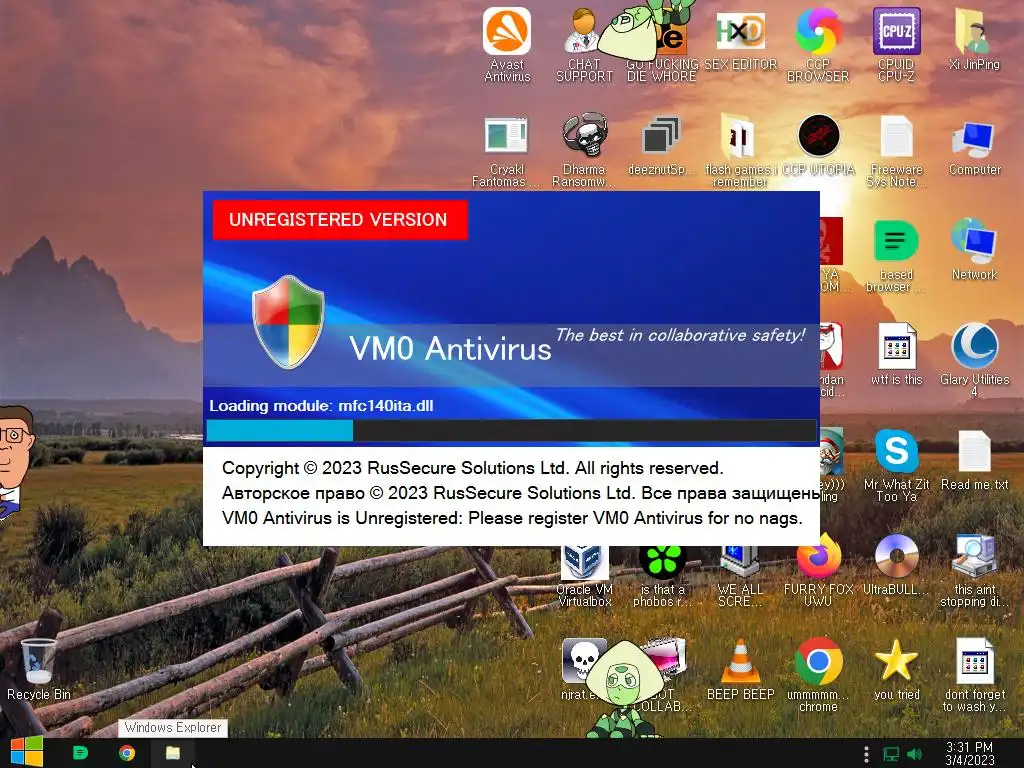Open the Avast Antivirus desktop icon
This screenshot has height=768, width=1024.
point(507,44)
